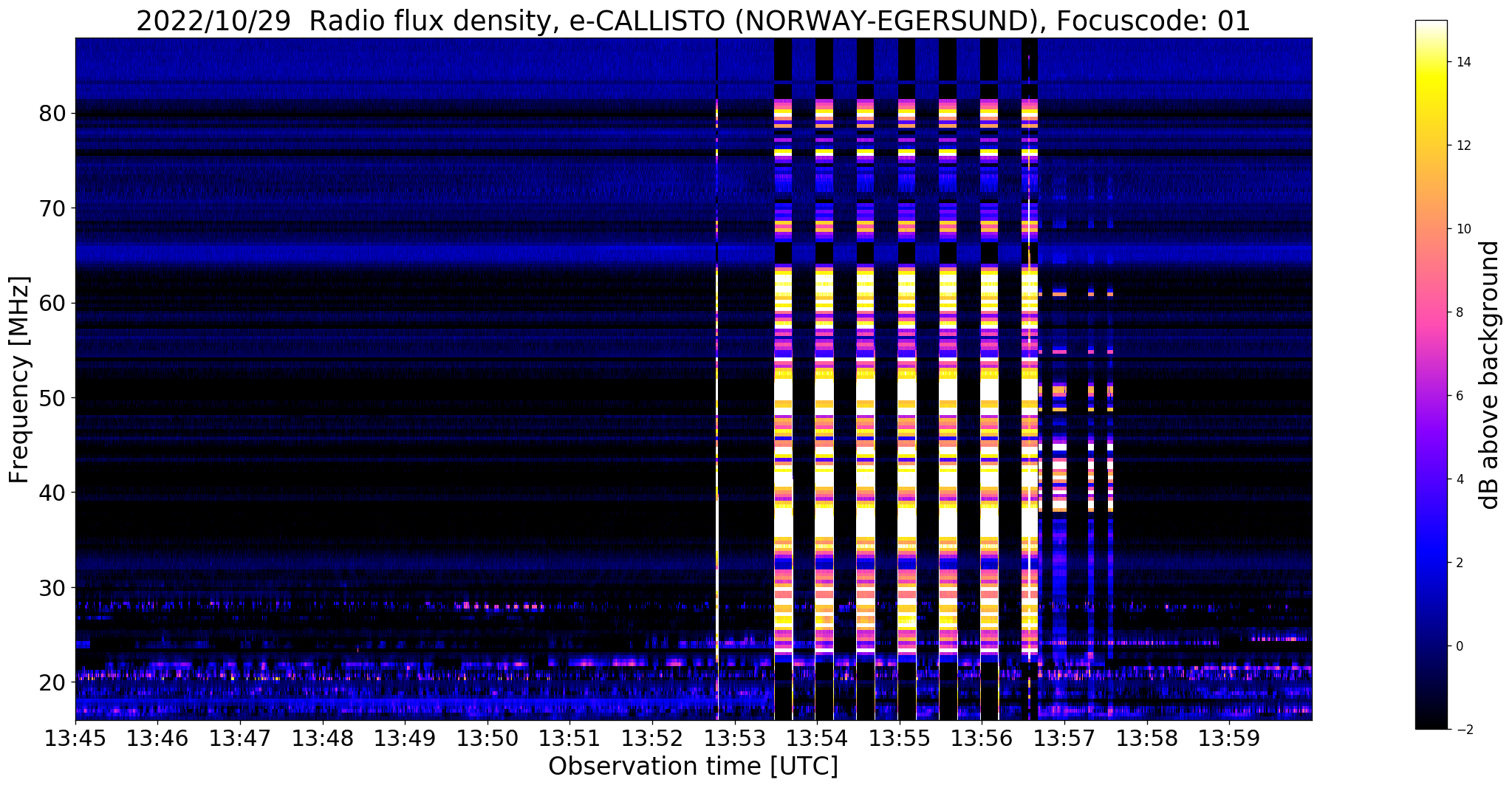Click the 13:47 time tick label

click(x=240, y=738)
